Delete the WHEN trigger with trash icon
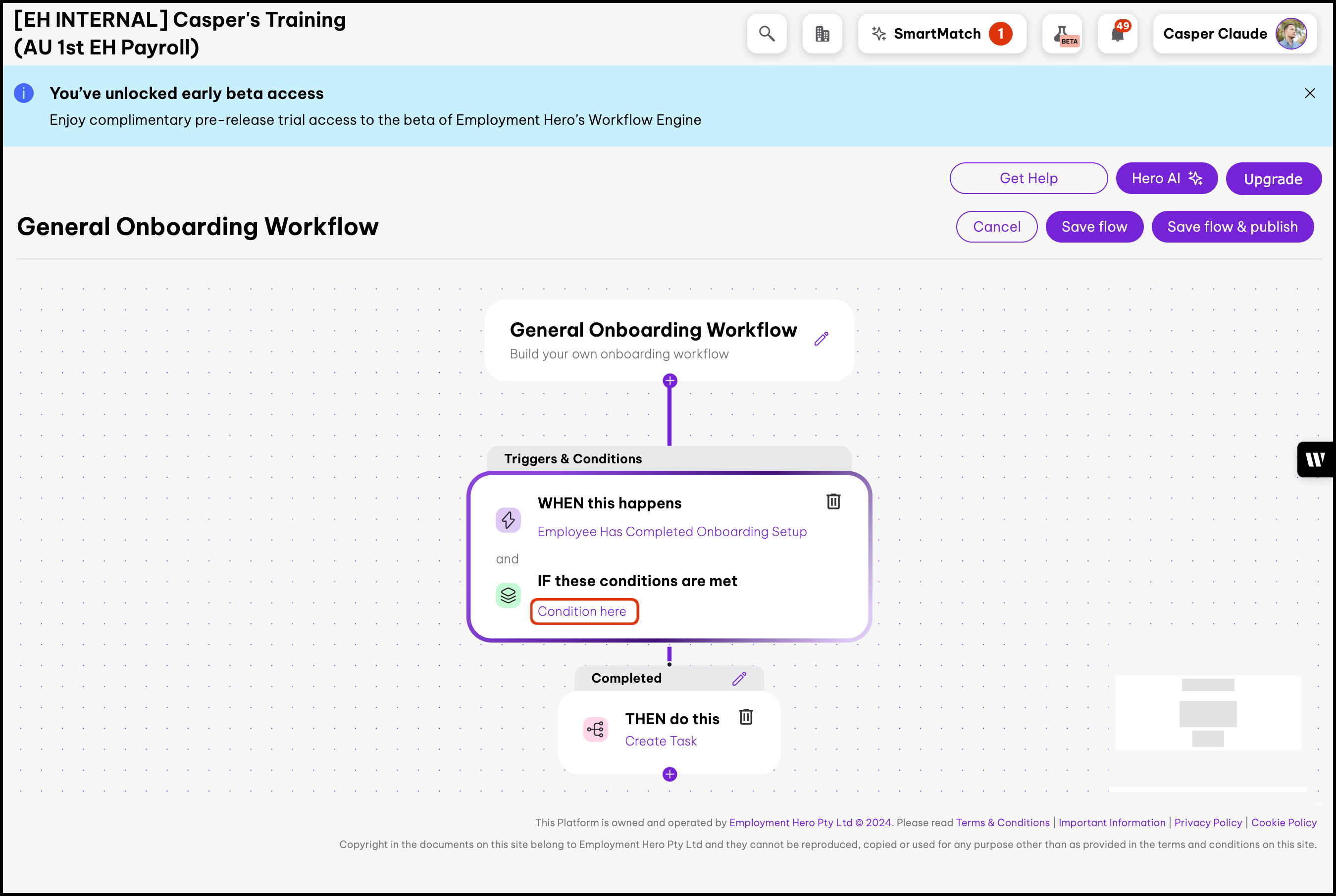The width and height of the screenshot is (1336, 896). [x=833, y=502]
